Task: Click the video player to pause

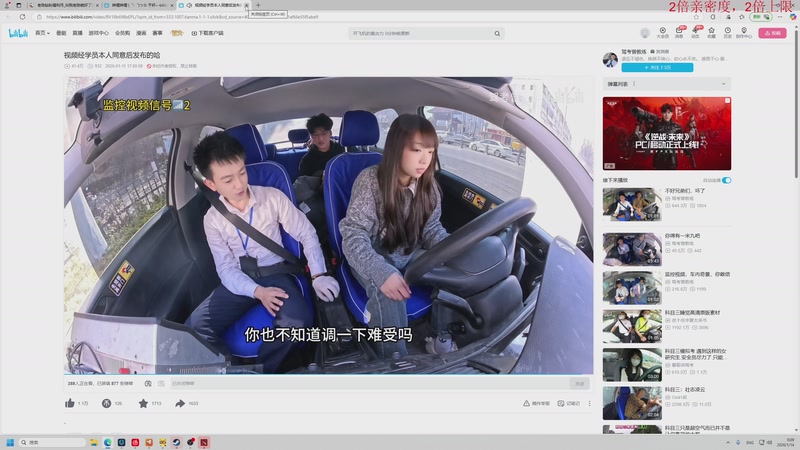Action: pyautogui.click(x=329, y=226)
